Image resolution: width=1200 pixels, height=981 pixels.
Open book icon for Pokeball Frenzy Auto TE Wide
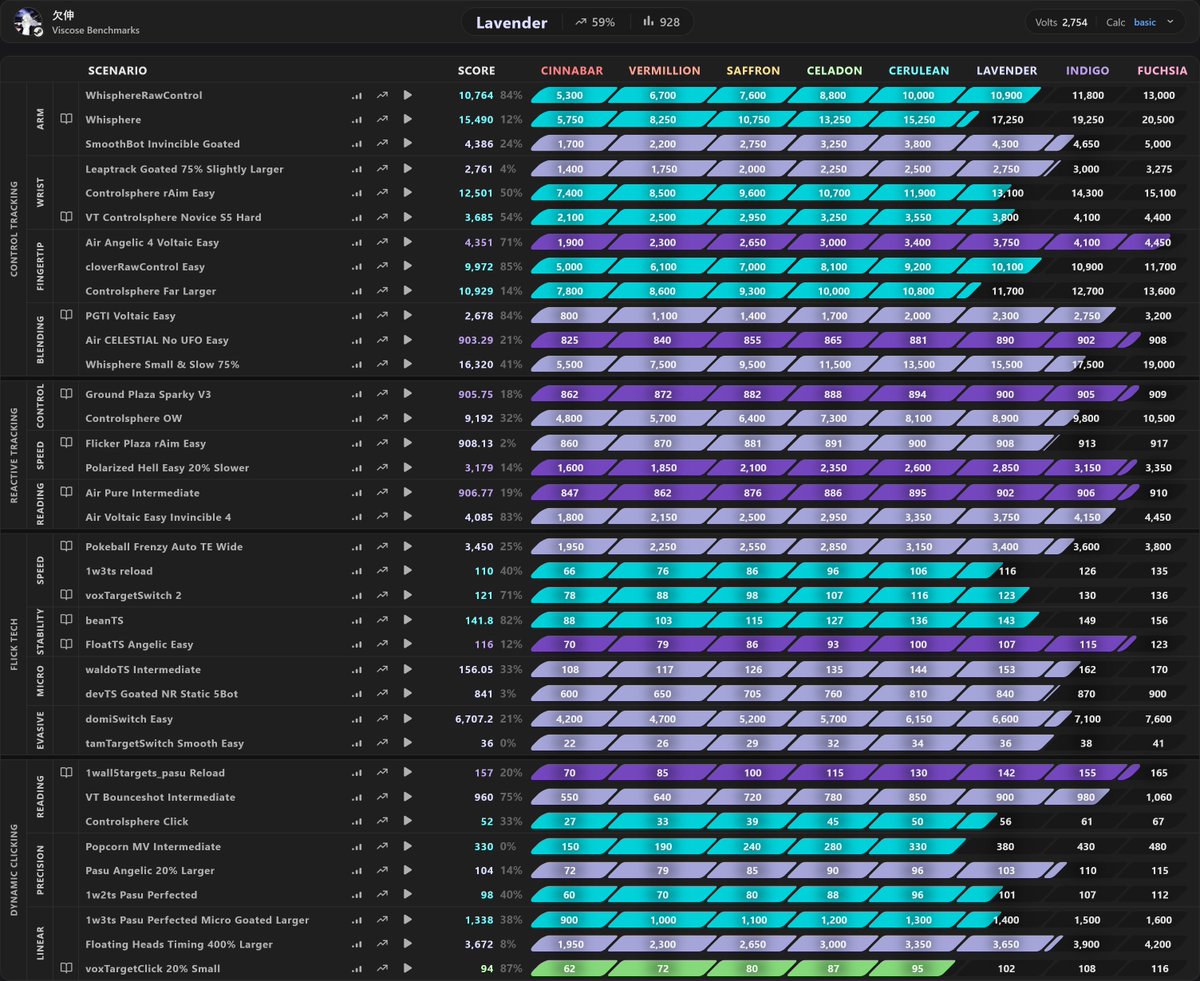tap(66, 547)
